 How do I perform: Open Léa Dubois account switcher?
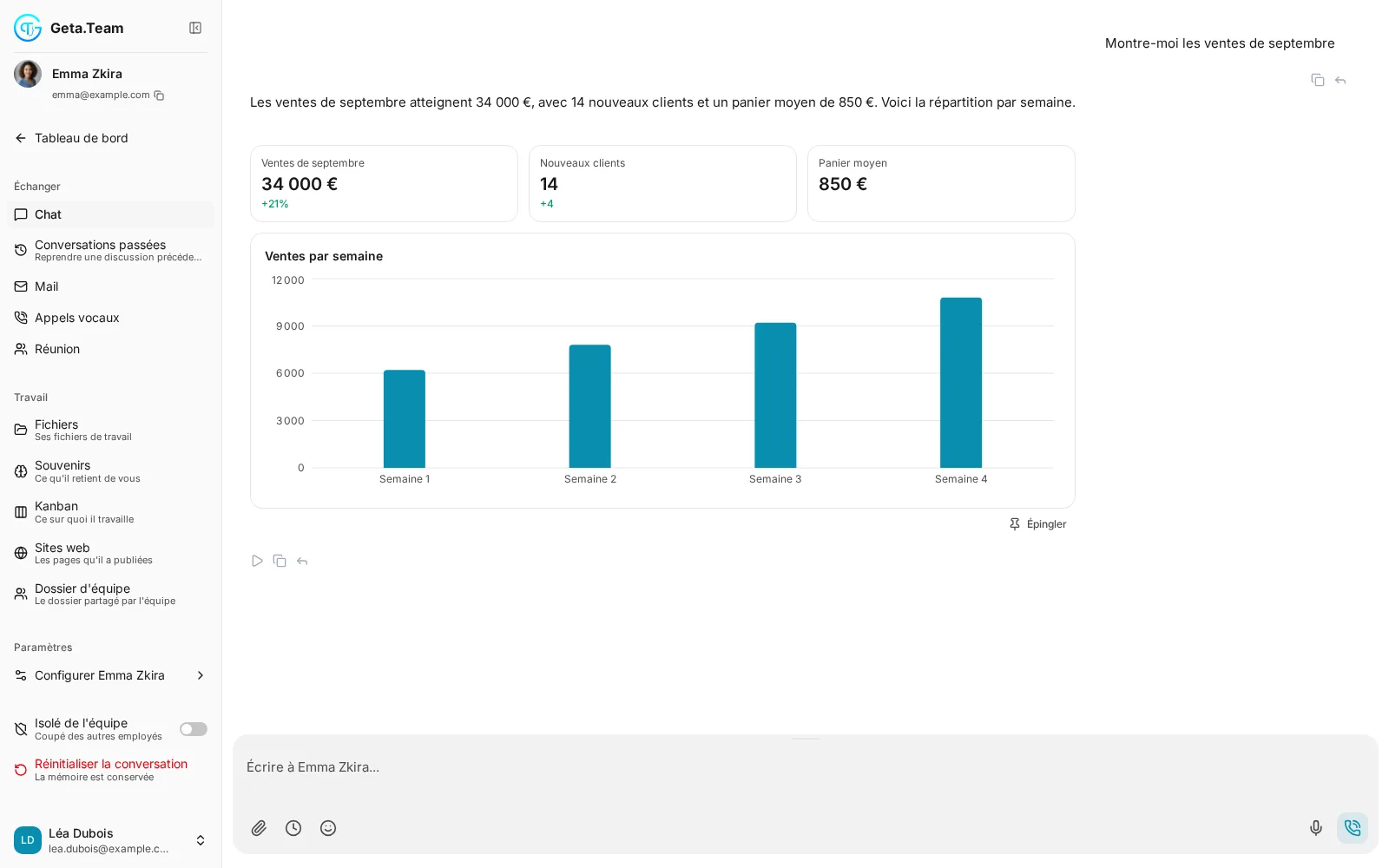point(110,840)
